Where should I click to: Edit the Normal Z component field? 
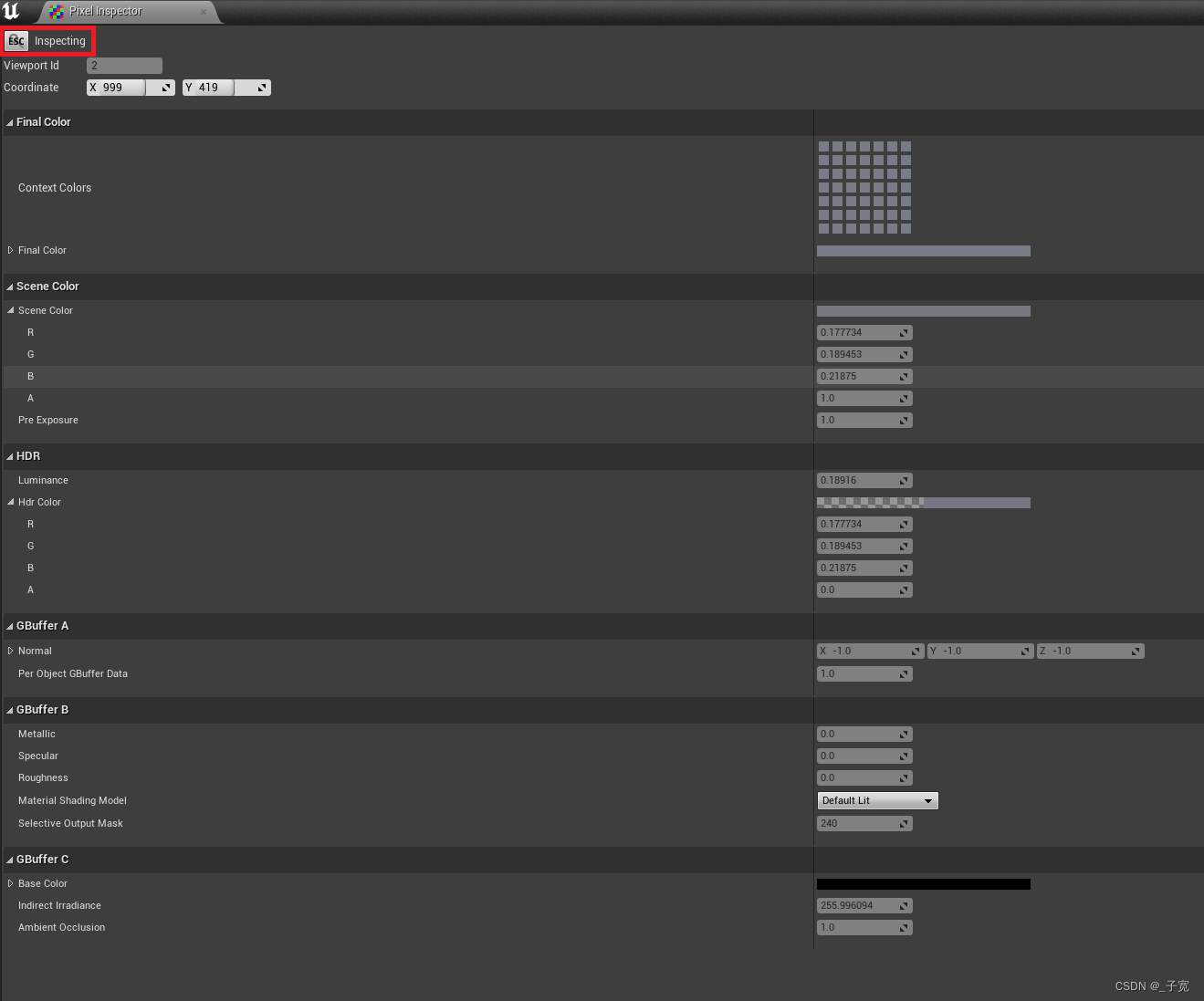1090,652
